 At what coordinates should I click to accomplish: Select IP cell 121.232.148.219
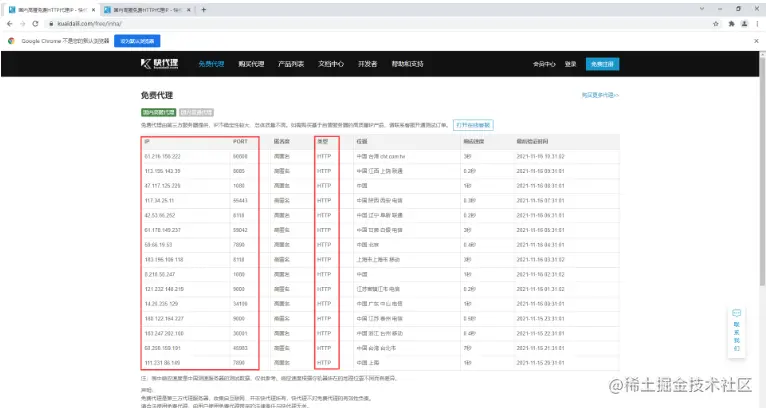[x=164, y=289]
